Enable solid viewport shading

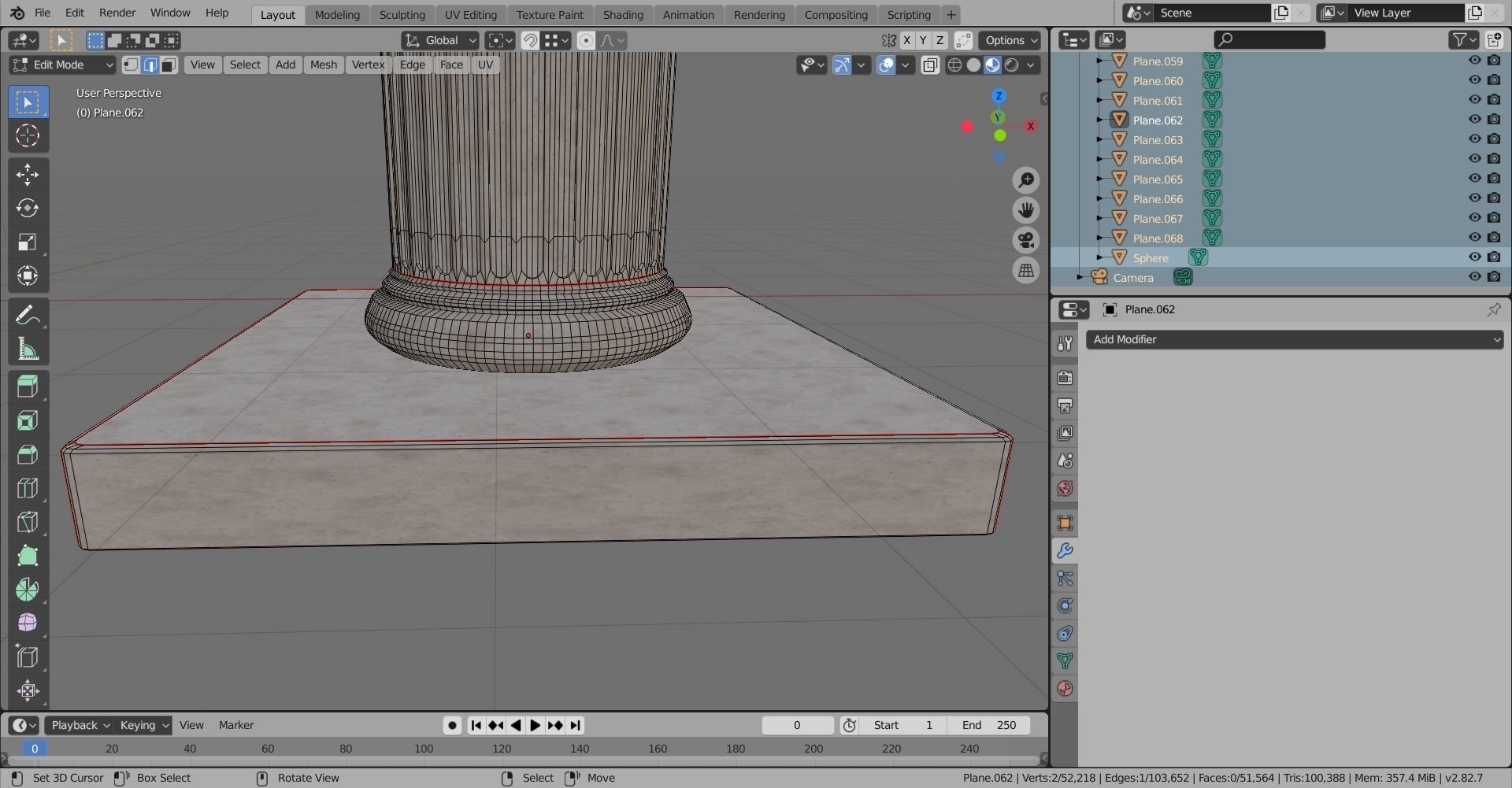973,65
